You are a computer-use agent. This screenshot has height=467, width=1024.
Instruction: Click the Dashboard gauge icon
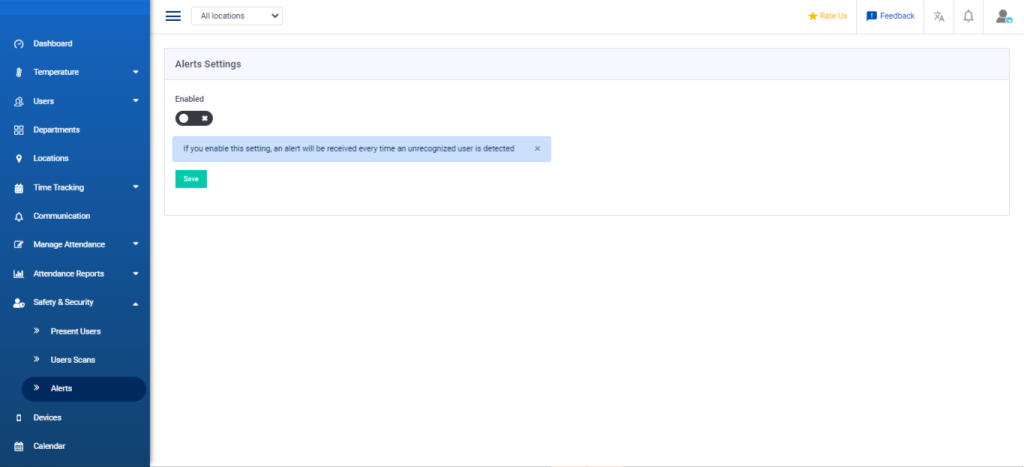pyautogui.click(x=19, y=44)
